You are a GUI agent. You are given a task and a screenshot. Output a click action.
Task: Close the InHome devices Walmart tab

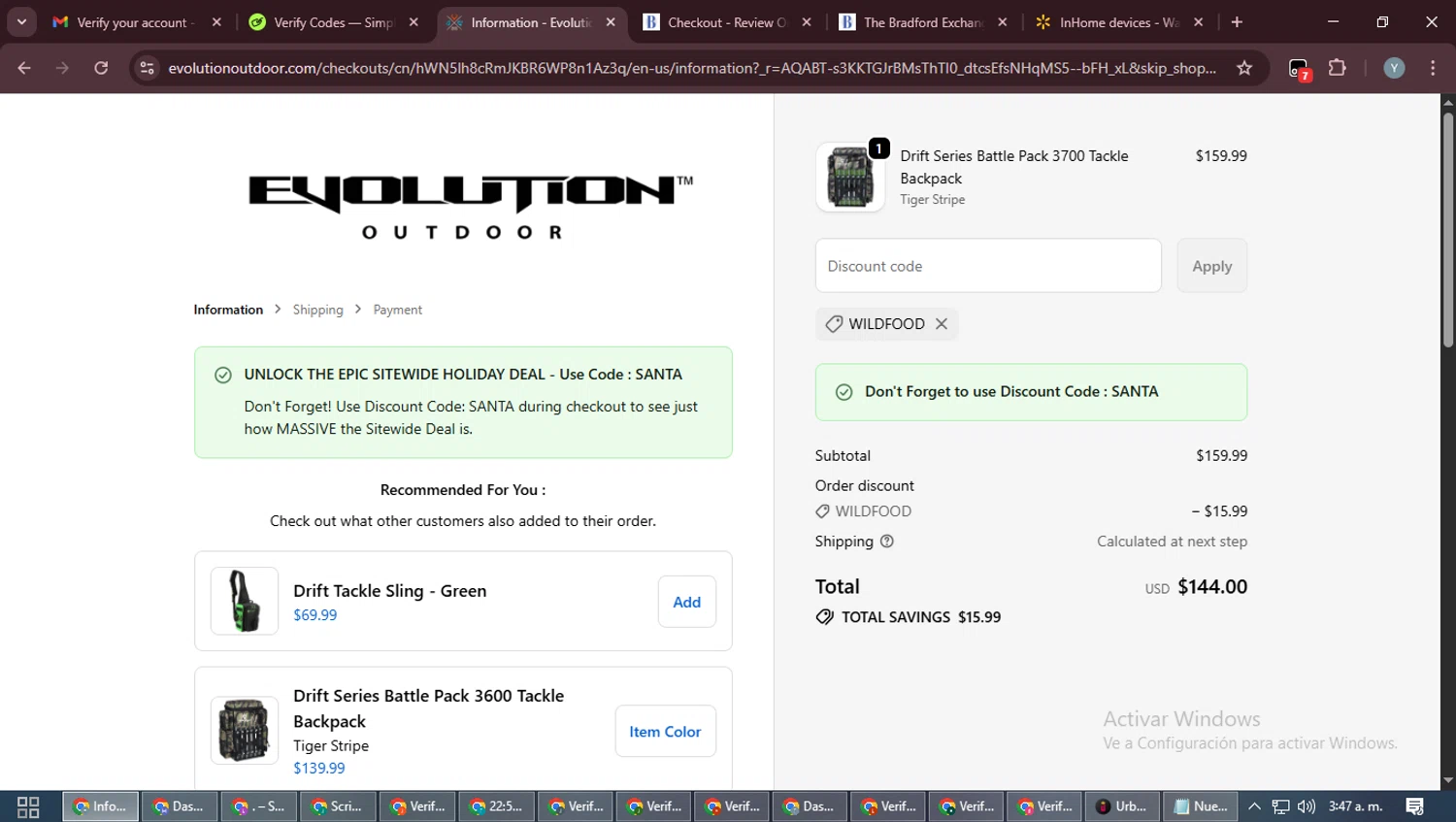point(1199,22)
